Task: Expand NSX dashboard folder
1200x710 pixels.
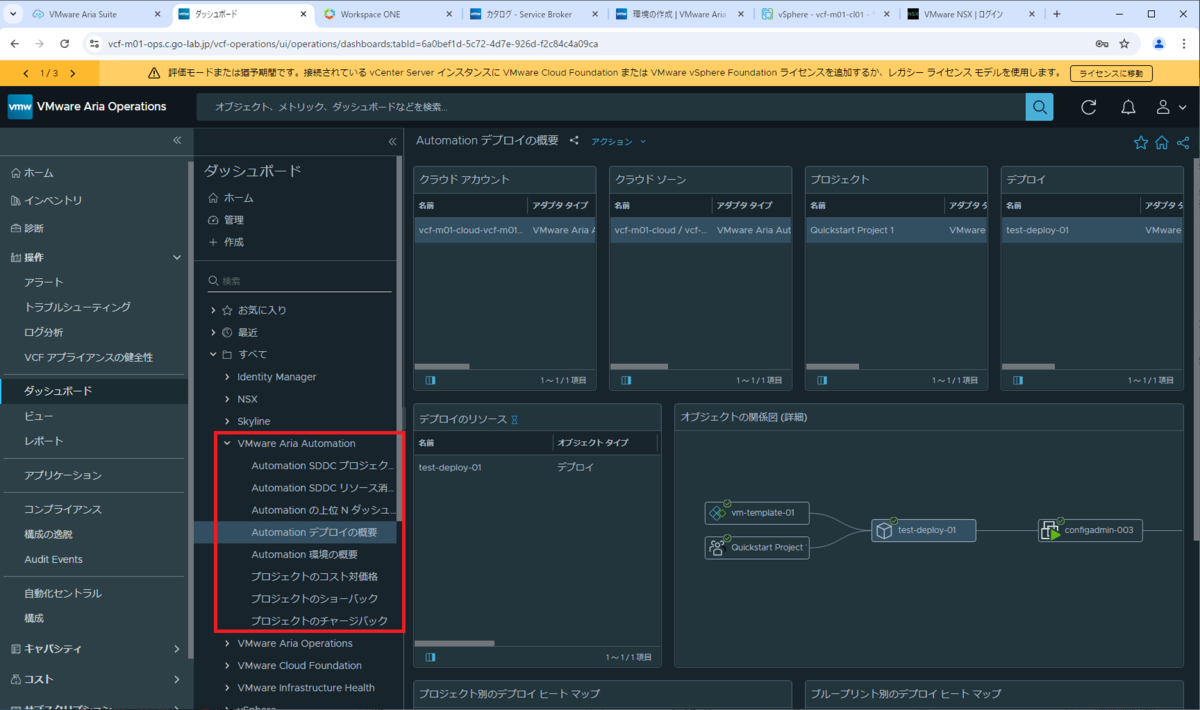Action: [227, 399]
